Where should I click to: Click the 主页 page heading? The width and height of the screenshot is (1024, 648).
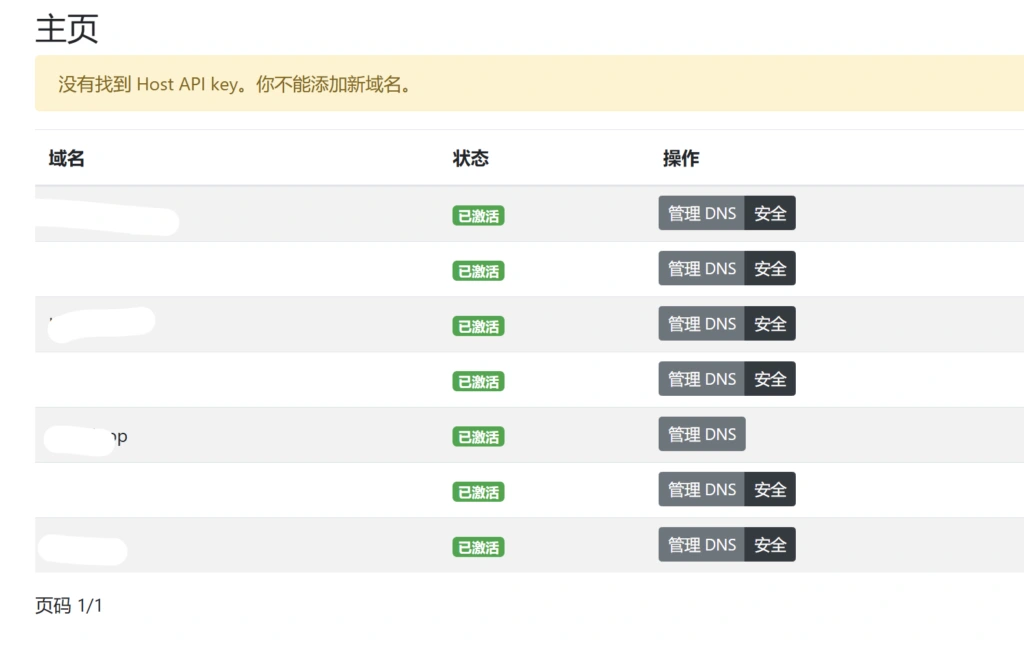tap(67, 28)
